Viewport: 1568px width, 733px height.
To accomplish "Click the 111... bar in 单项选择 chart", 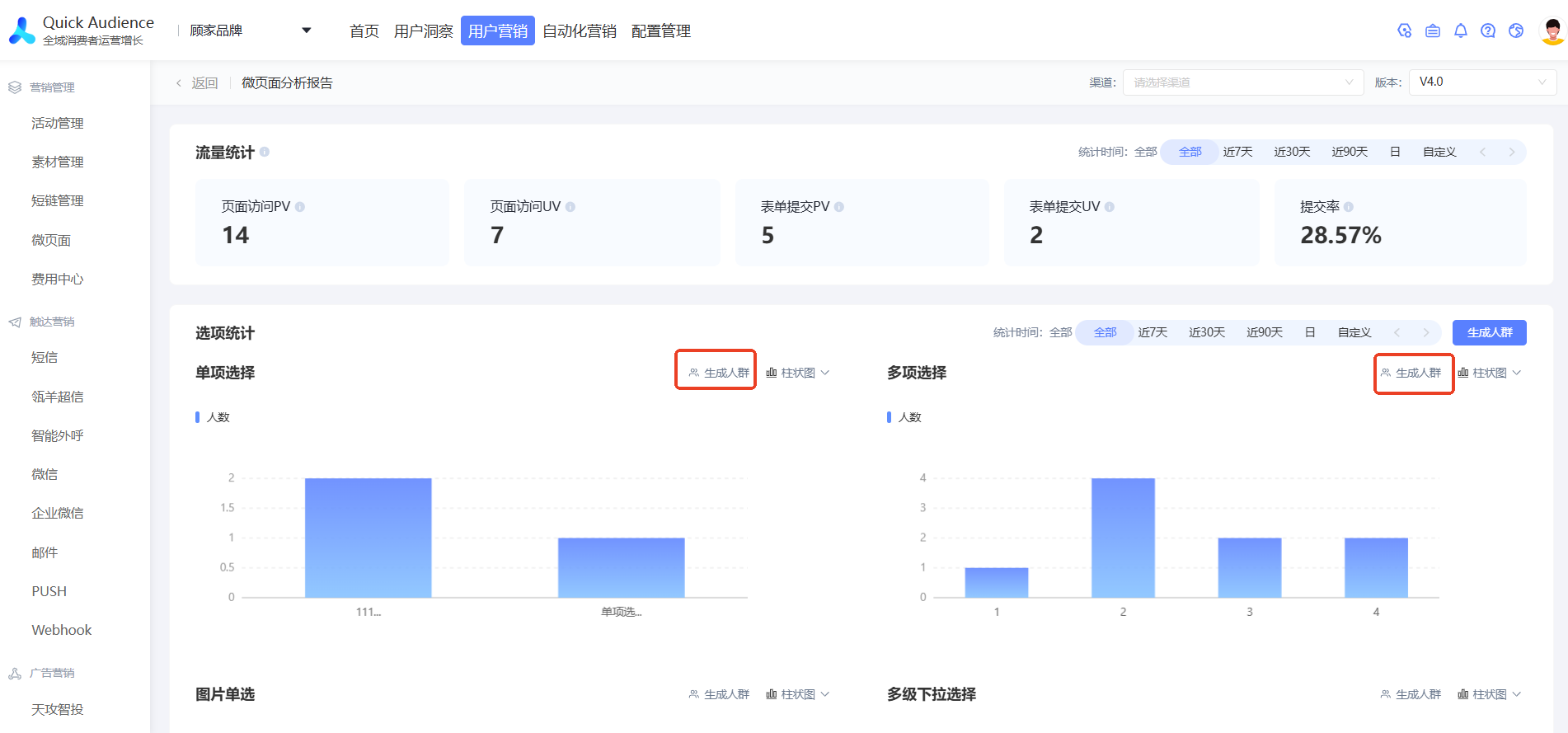I will click(368, 538).
